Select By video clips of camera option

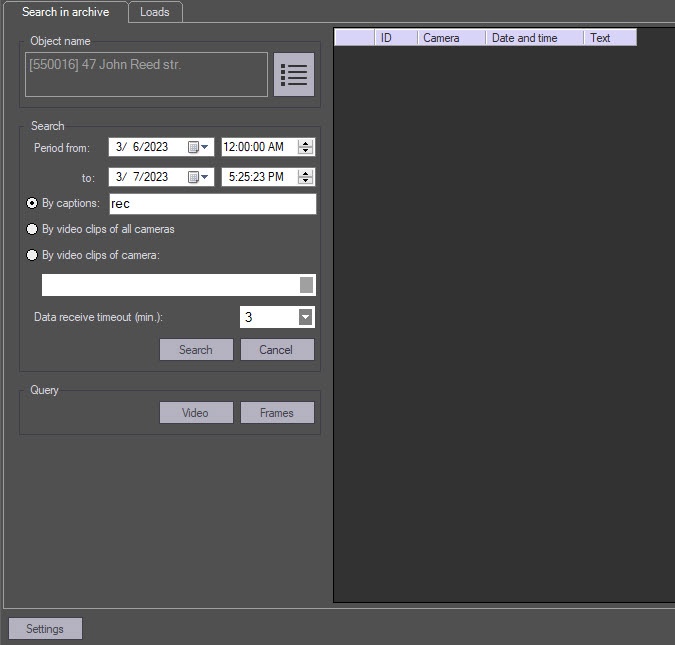click(x=32, y=255)
